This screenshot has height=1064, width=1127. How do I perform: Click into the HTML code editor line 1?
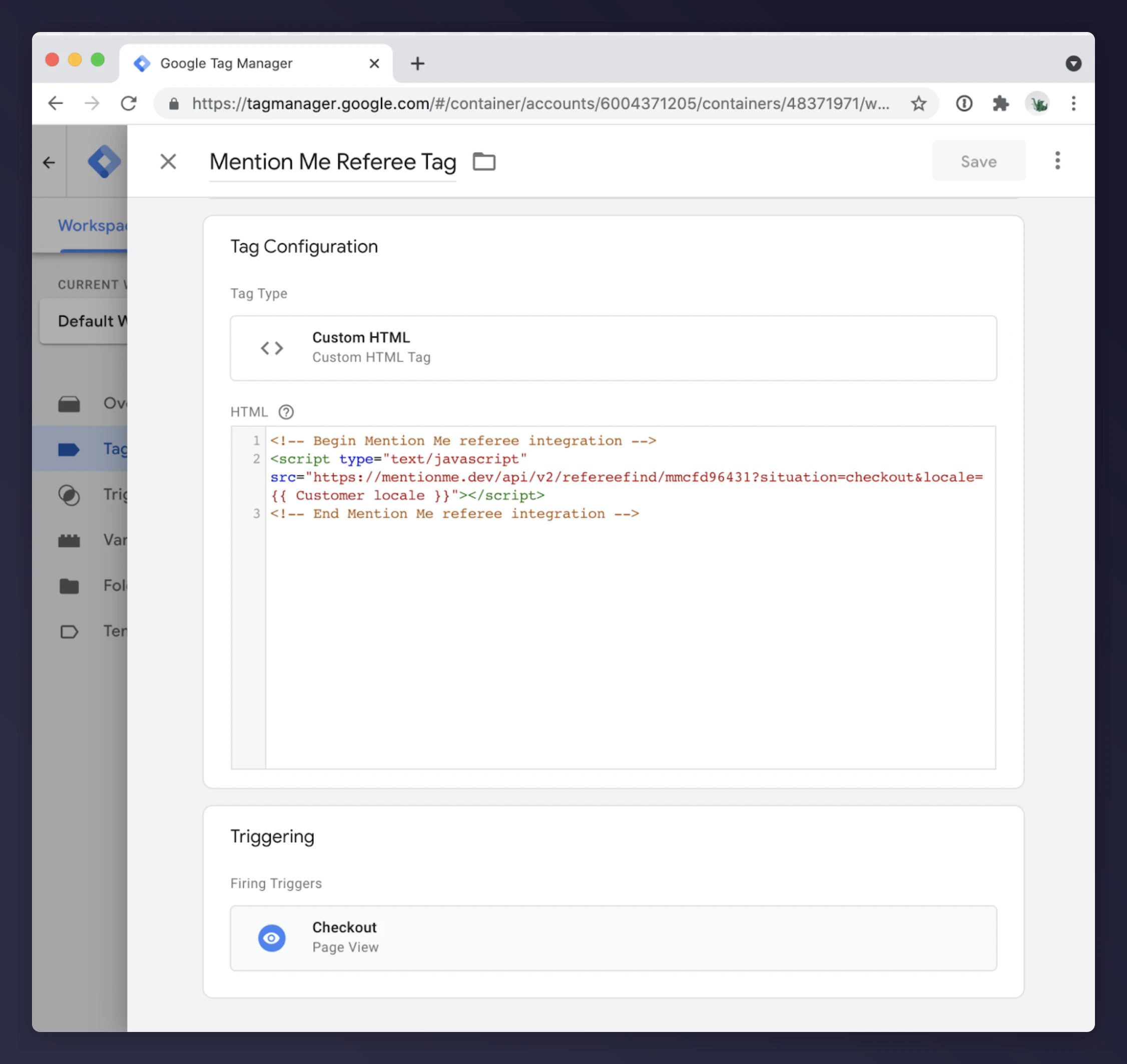[463, 441]
